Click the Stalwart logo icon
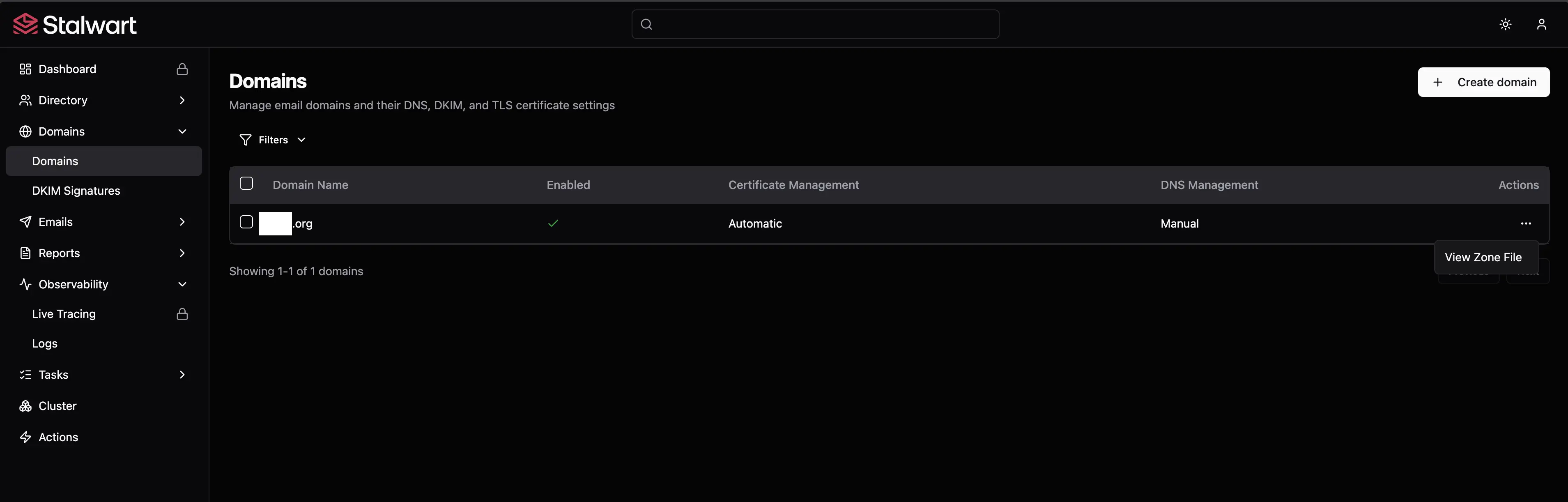The height and width of the screenshot is (502, 1568). tap(25, 24)
